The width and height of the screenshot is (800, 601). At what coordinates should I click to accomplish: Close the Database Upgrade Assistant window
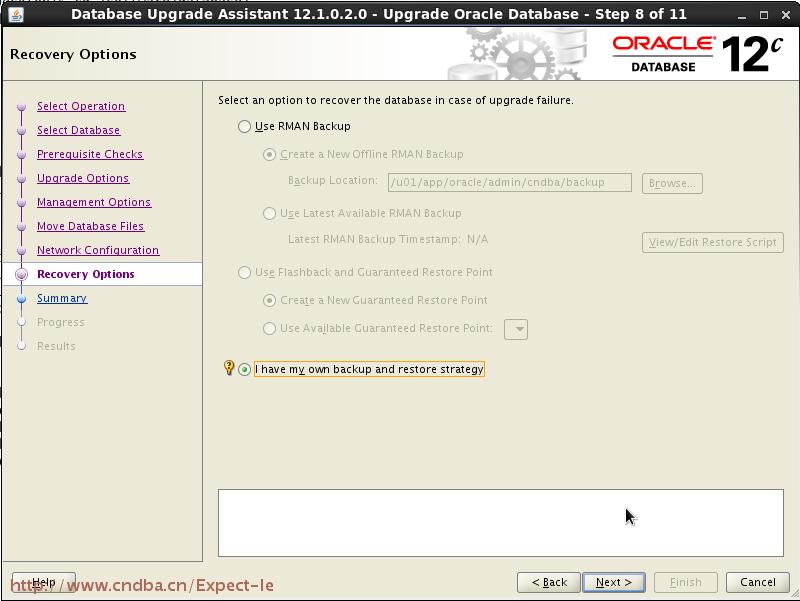coord(786,15)
